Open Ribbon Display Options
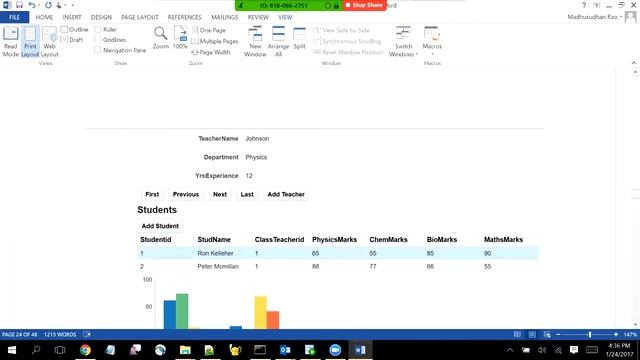 click(597, 5)
